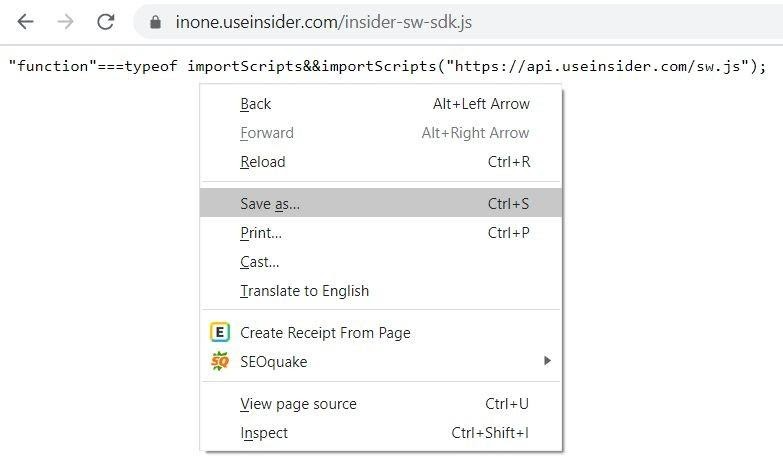Expand the SEOquake submenu arrow
Screen dimensions: 783x467
[x=547, y=361]
